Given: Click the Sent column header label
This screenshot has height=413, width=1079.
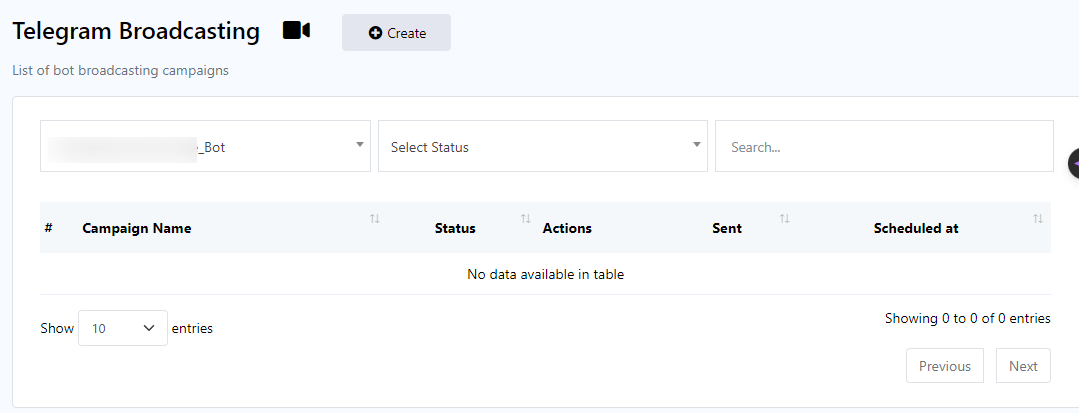Looking at the screenshot, I should (727, 228).
